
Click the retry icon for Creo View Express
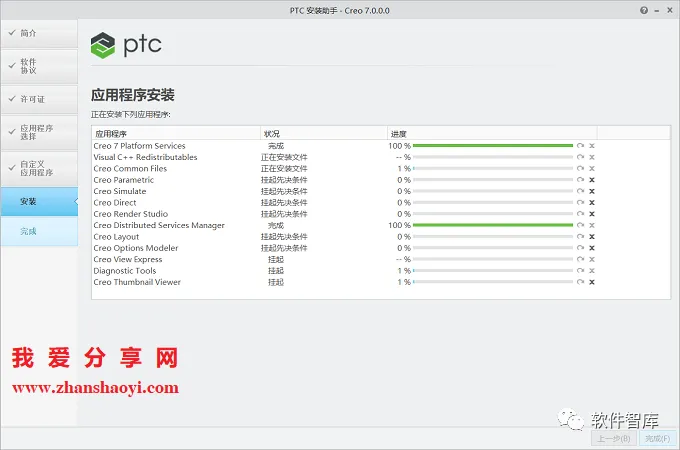click(x=580, y=259)
